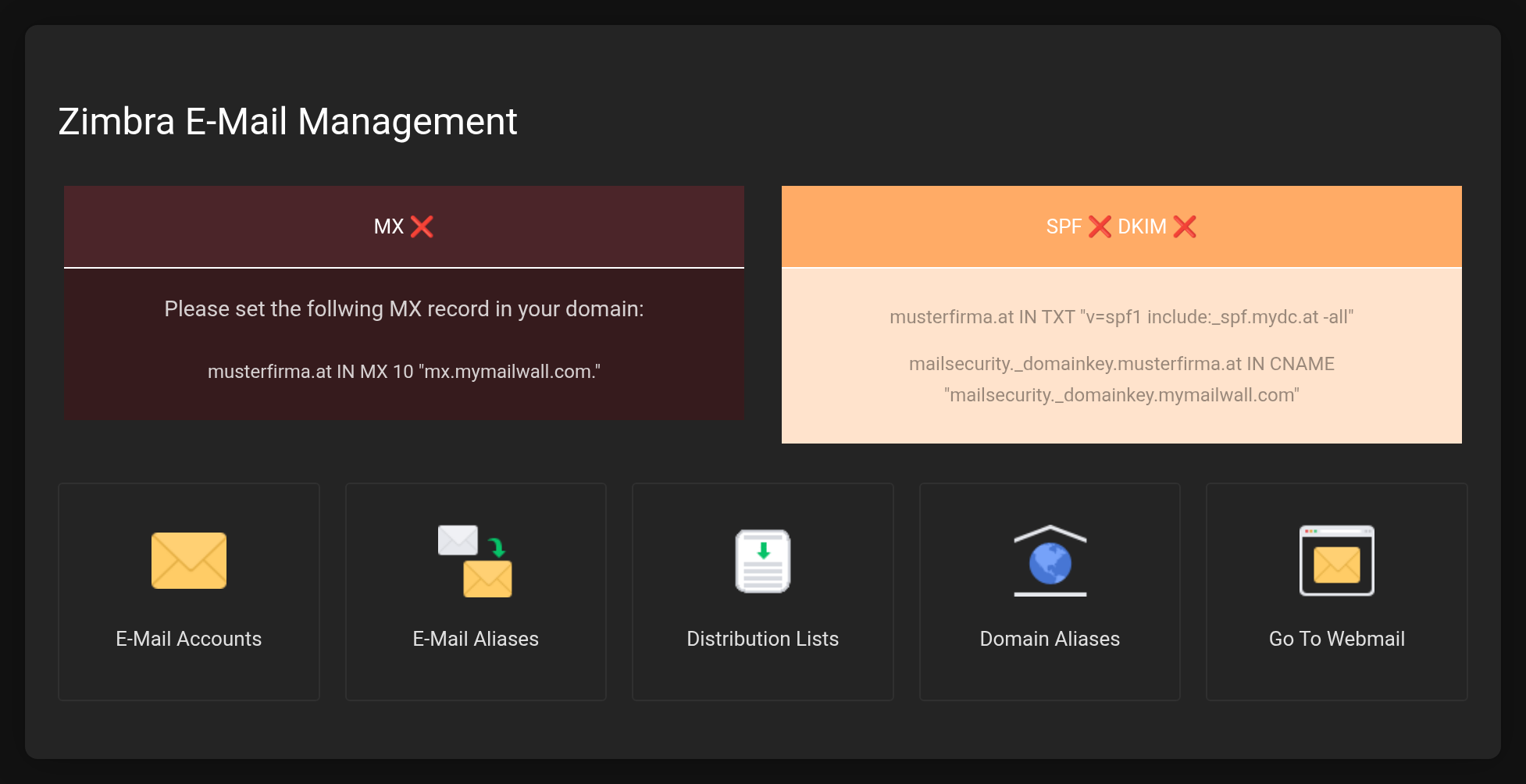This screenshot has width=1526, height=784.
Task: Open Domain Aliases label
Action: pos(1050,639)
